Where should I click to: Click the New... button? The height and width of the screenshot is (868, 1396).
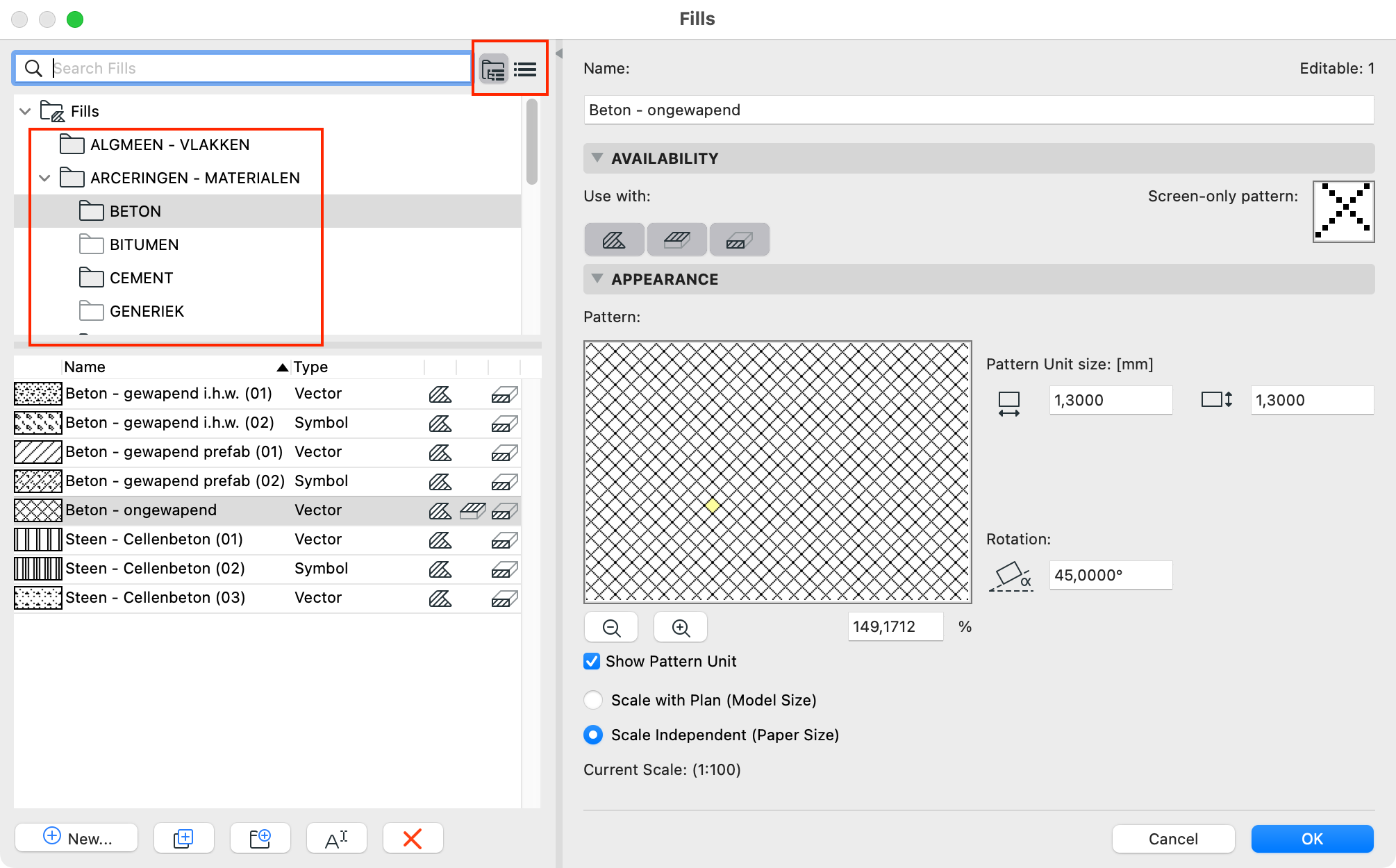[76, 838]
